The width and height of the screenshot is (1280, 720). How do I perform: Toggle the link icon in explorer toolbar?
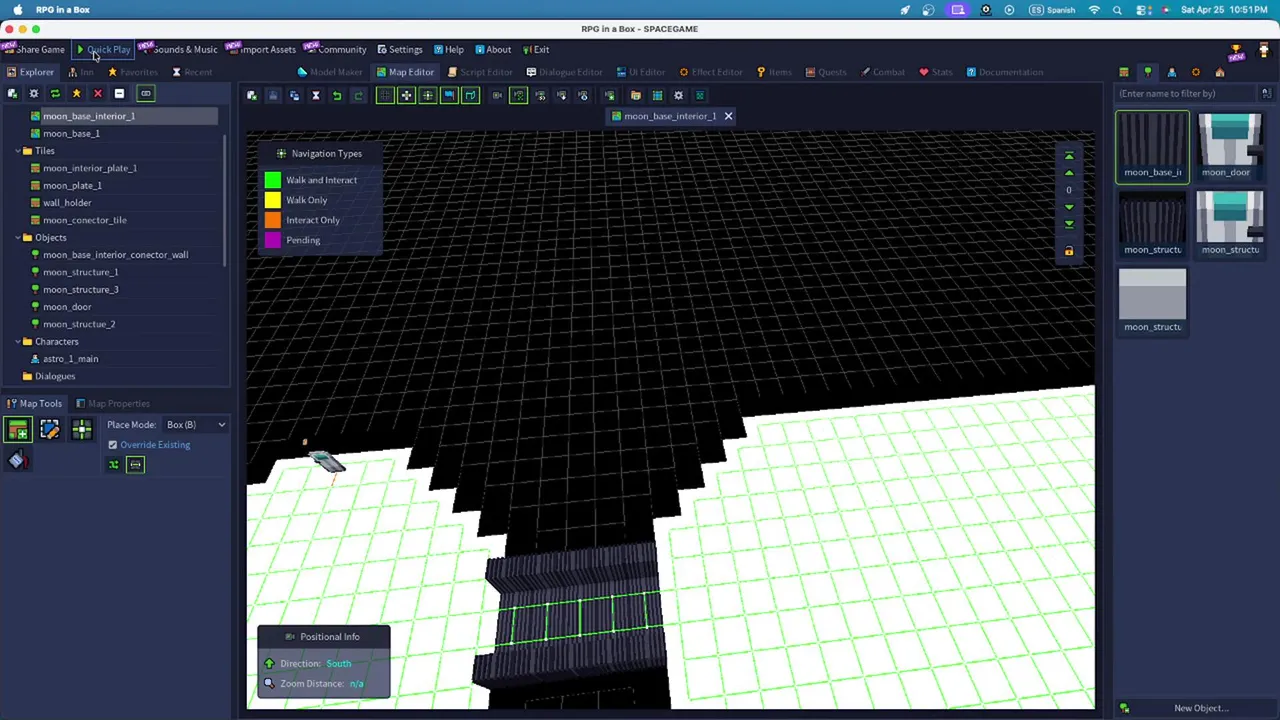click(x=145, y=94)
